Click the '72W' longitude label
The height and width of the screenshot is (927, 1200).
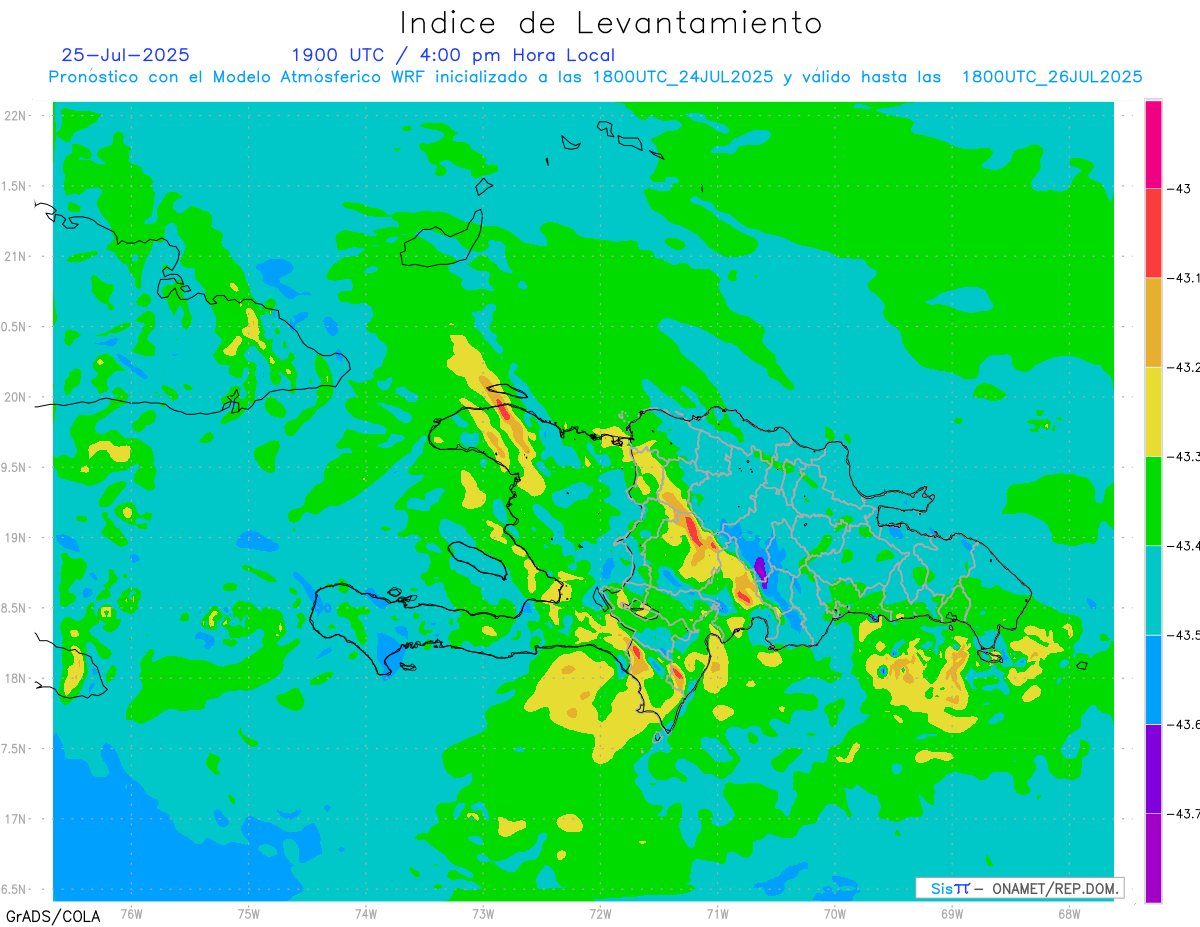coord(600,914)
